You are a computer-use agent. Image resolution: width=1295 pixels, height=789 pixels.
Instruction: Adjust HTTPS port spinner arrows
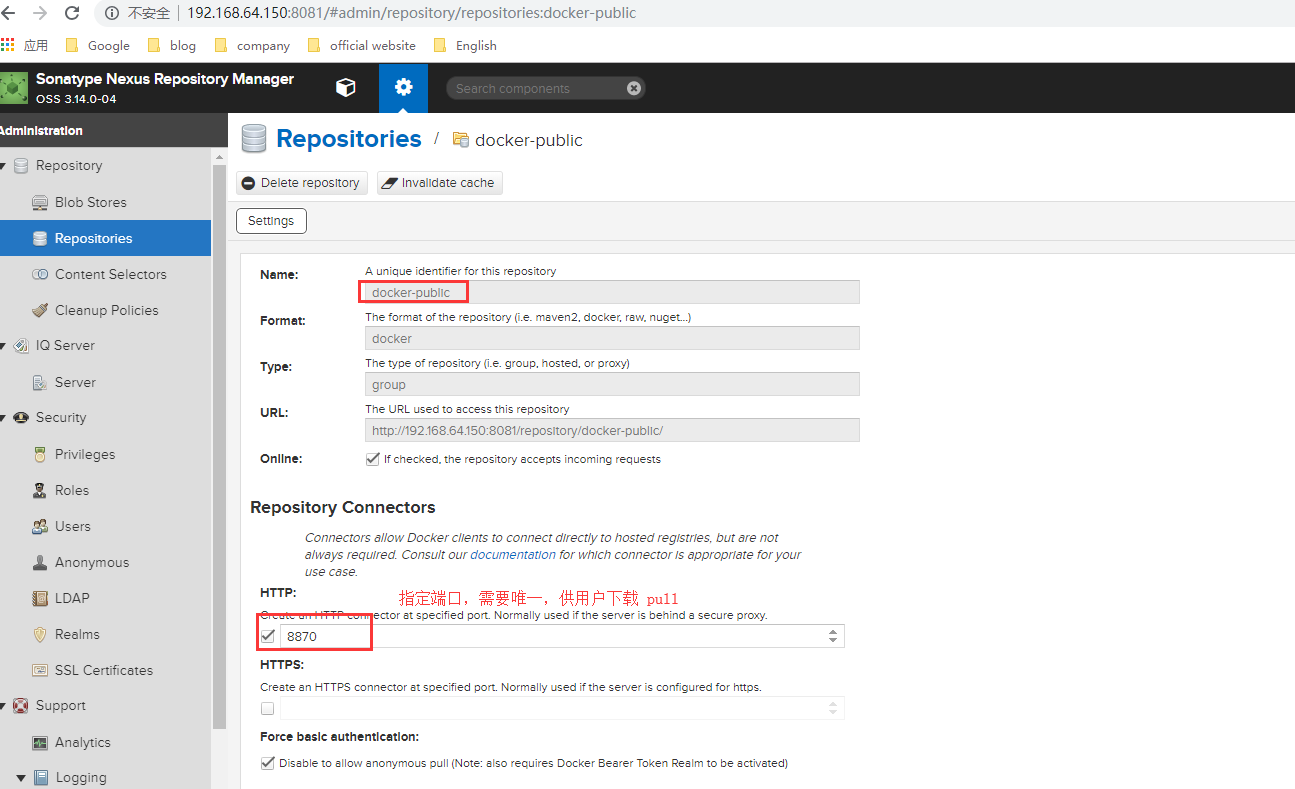pyautogui.click(x=833, y=708)
